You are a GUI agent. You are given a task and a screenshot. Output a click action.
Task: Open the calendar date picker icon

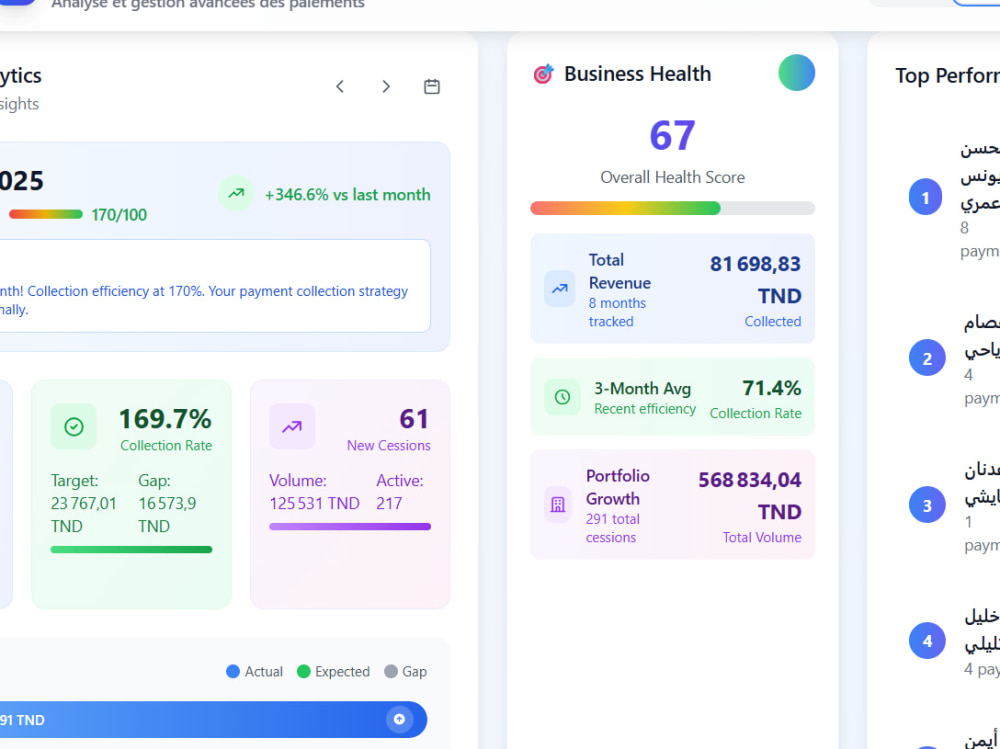[x=432, y=86]
